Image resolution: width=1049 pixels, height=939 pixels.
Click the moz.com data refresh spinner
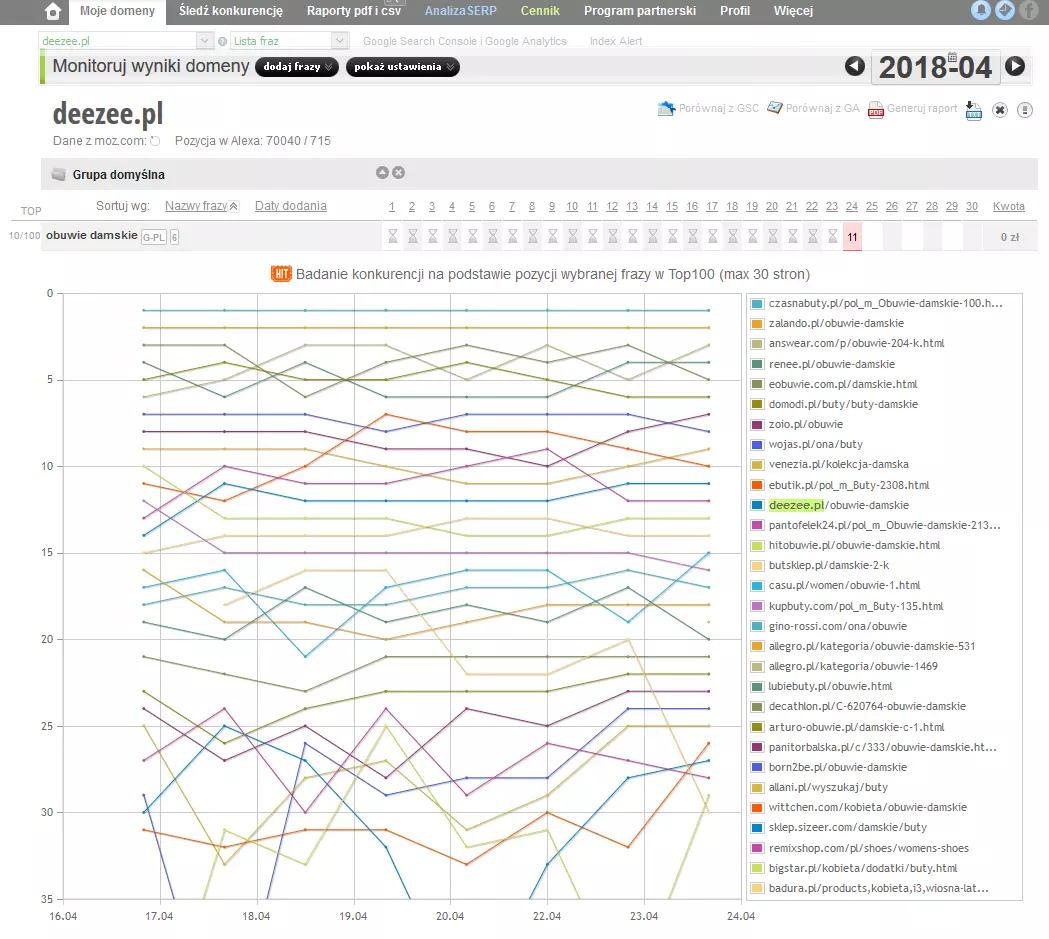(x=155, y=141)
